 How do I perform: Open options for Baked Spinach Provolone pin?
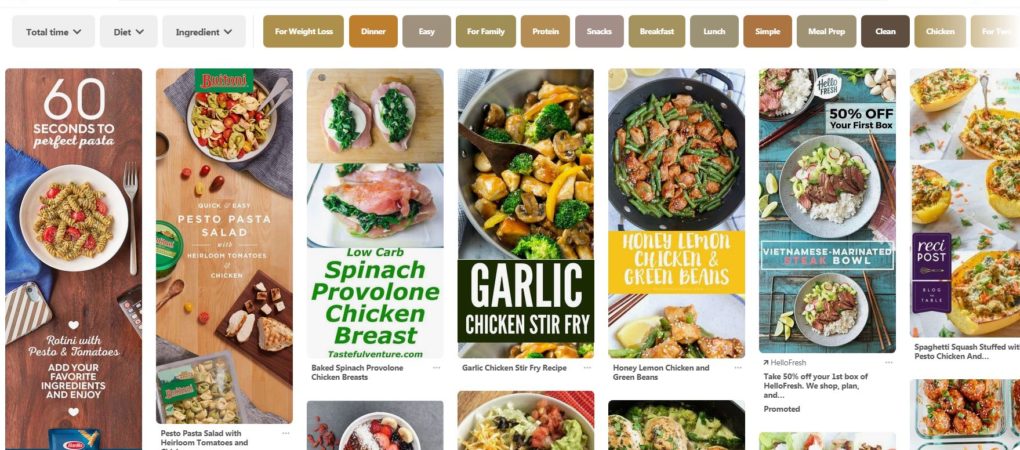point(436,368)
